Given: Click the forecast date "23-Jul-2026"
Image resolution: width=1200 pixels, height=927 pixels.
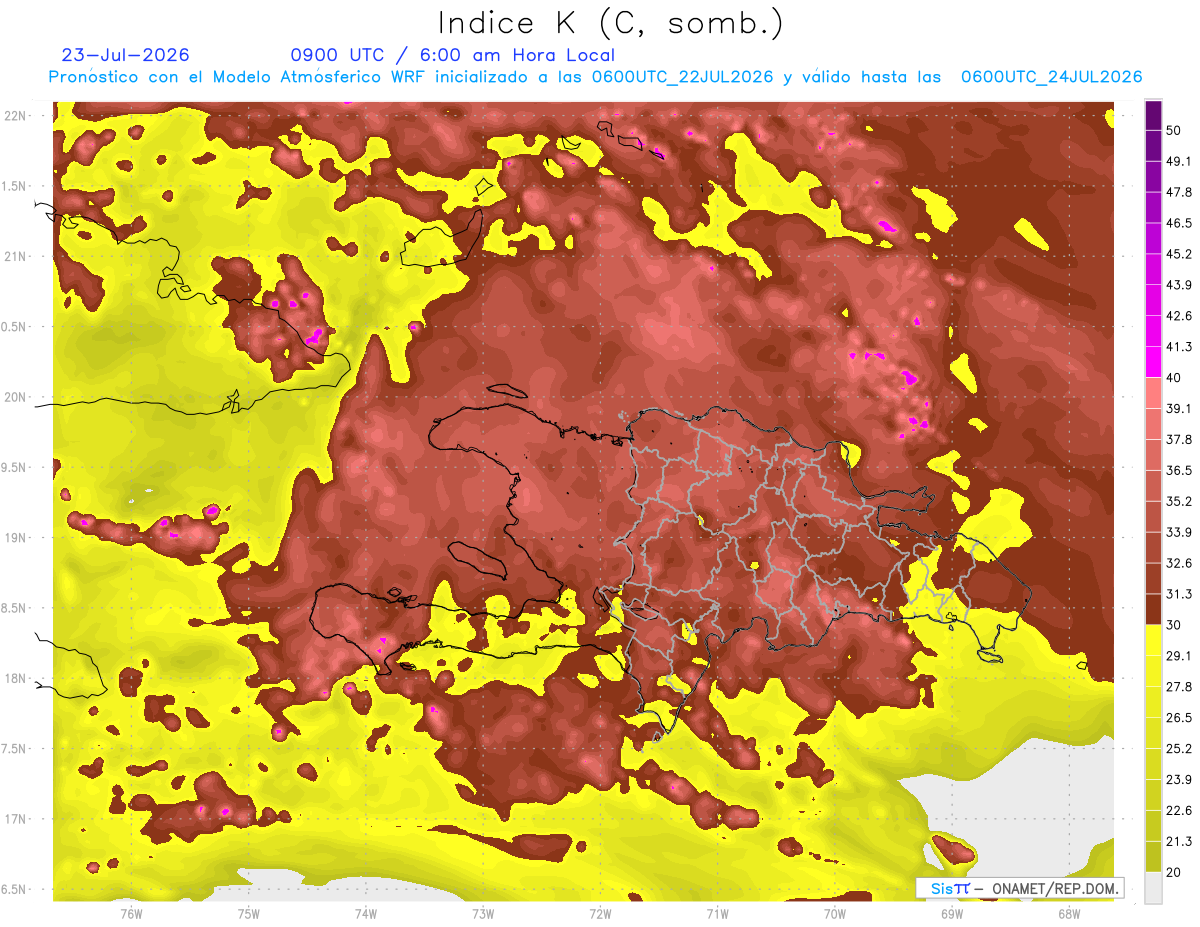Looking at the screenshot, I should point(125,55).
